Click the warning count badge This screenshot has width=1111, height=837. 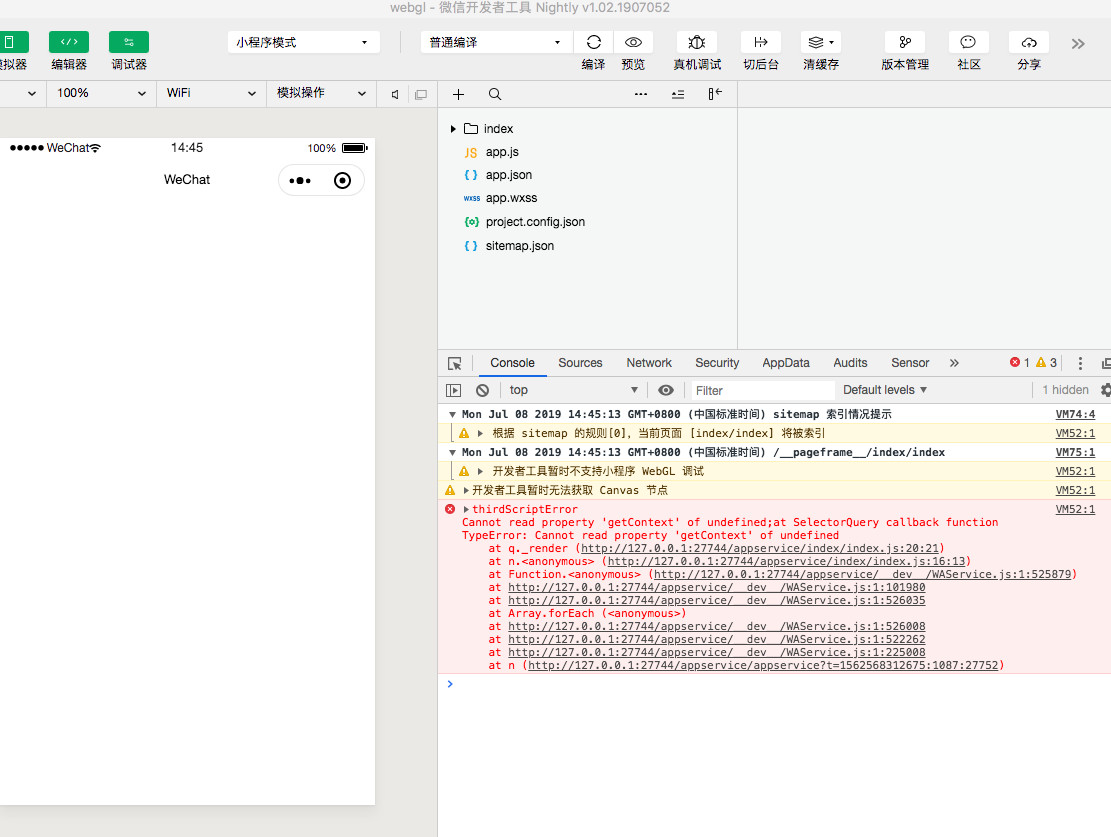[1047, 362]
